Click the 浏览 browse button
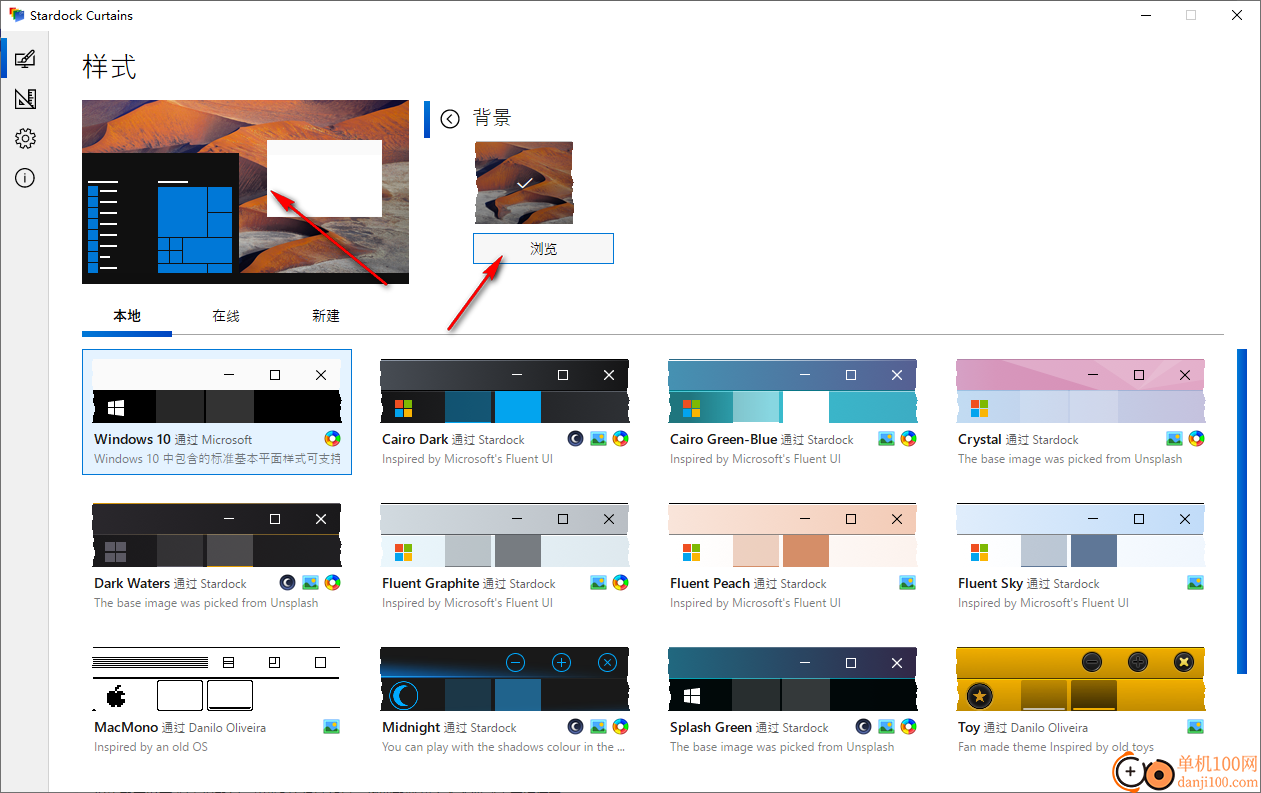 tap(543, 249)
